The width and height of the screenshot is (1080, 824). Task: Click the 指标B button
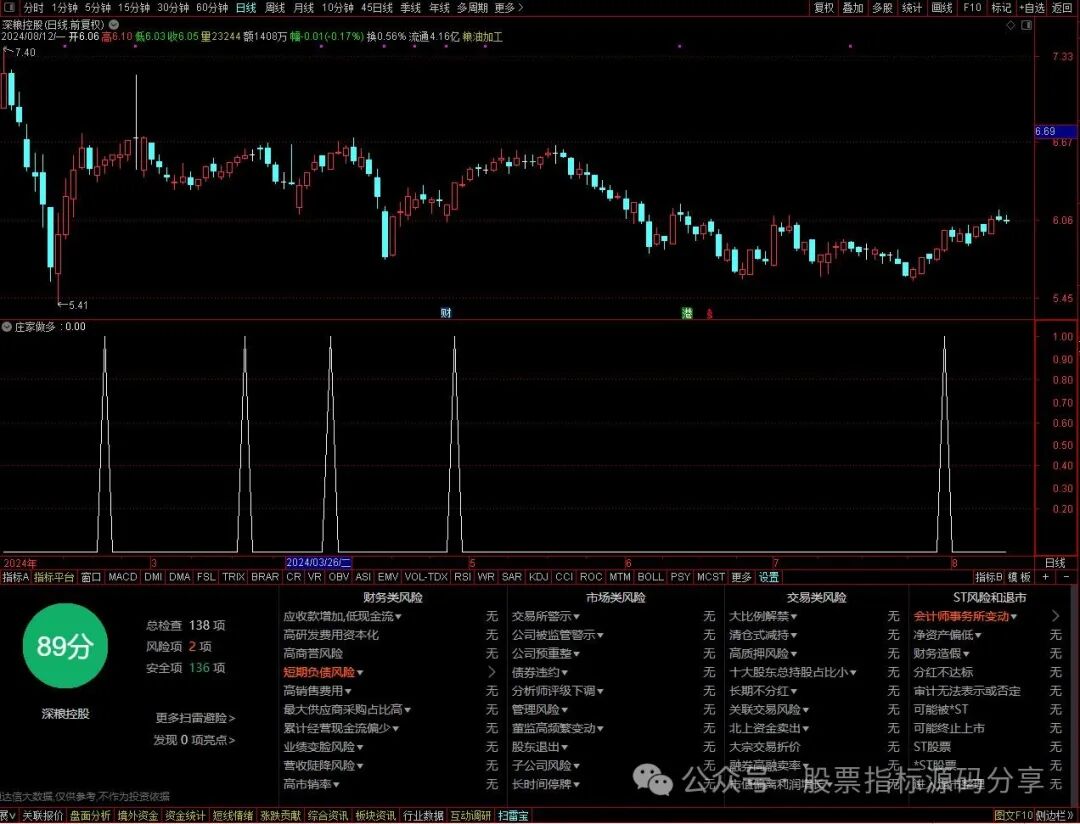tap(988, 577)
